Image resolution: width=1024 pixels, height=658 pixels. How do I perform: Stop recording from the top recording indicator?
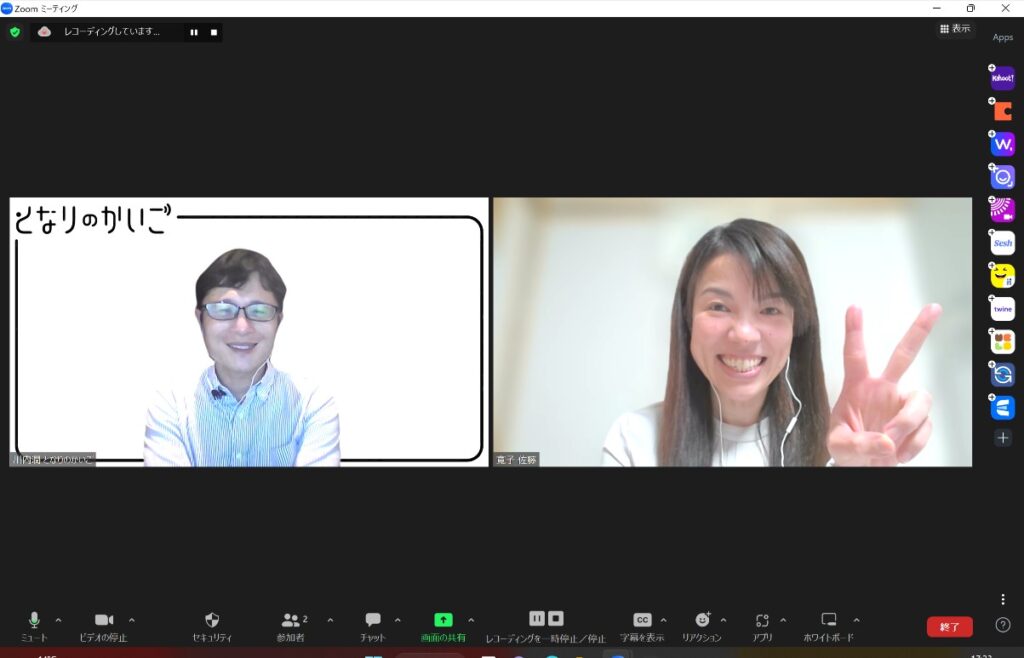(x=213, y=32)
